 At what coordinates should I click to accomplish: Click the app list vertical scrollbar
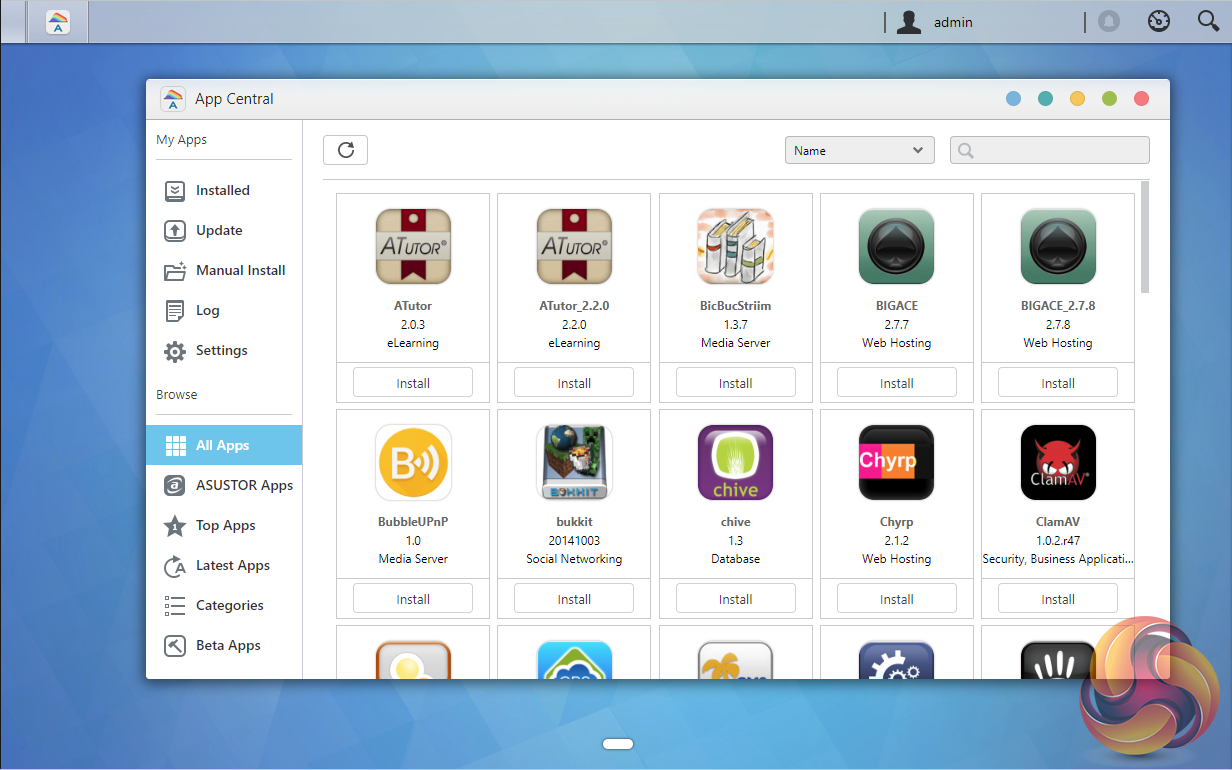tap(1145, 237)
